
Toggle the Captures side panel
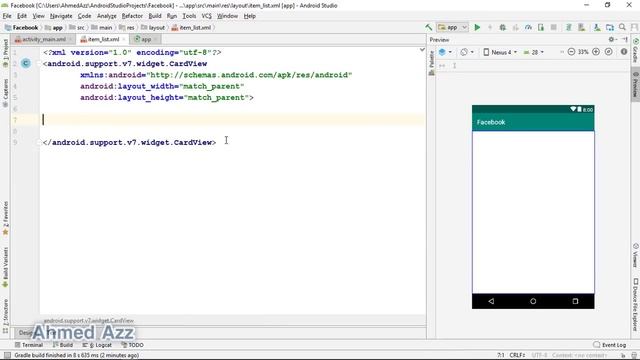5,93
